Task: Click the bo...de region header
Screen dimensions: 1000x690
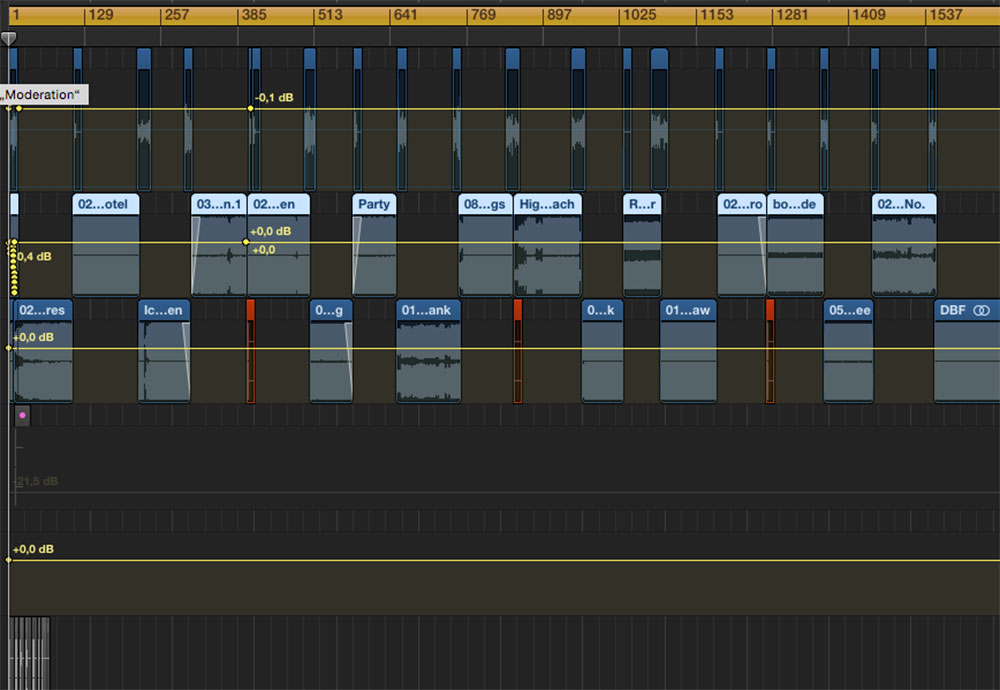Action: [795, 204]
